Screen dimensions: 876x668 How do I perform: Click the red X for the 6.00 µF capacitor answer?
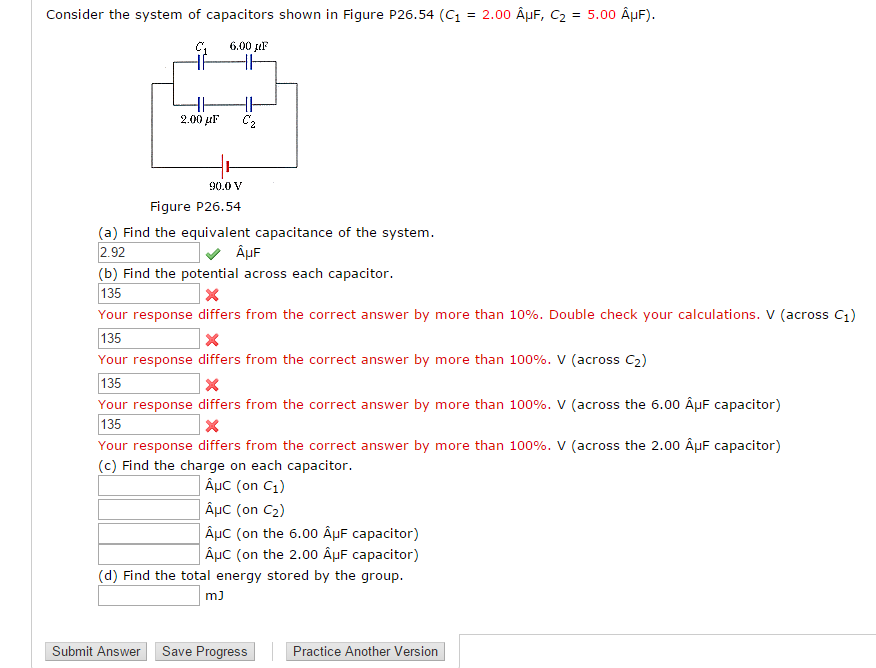pos(214,383)
